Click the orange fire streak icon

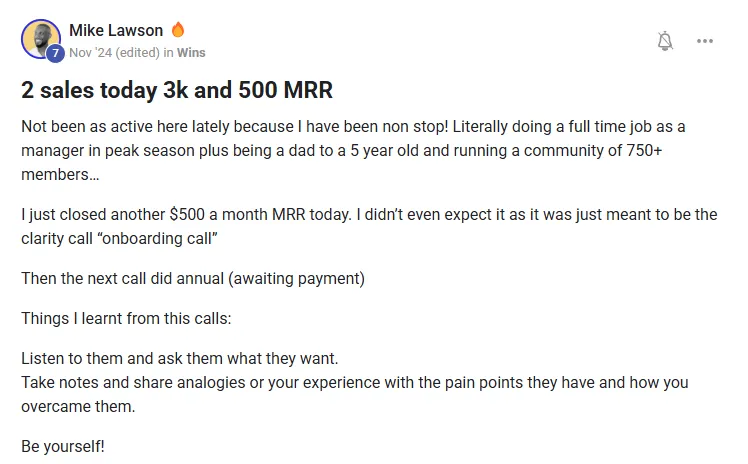[178, 30]
